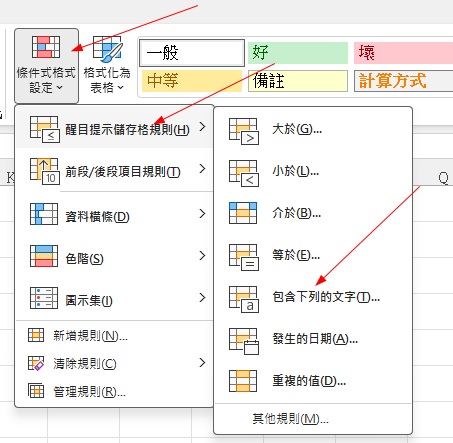The width and height of the screenshot is (453, 443).
Task: Apply the 備註 note cell style
Action: click(x=298, y=81)
